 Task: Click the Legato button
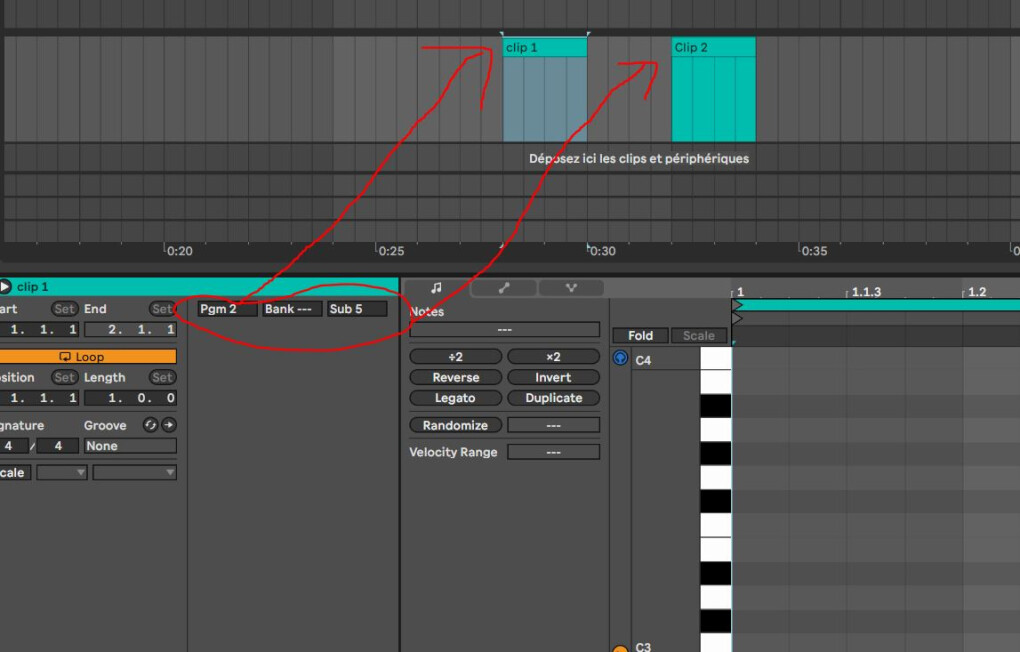455,398
